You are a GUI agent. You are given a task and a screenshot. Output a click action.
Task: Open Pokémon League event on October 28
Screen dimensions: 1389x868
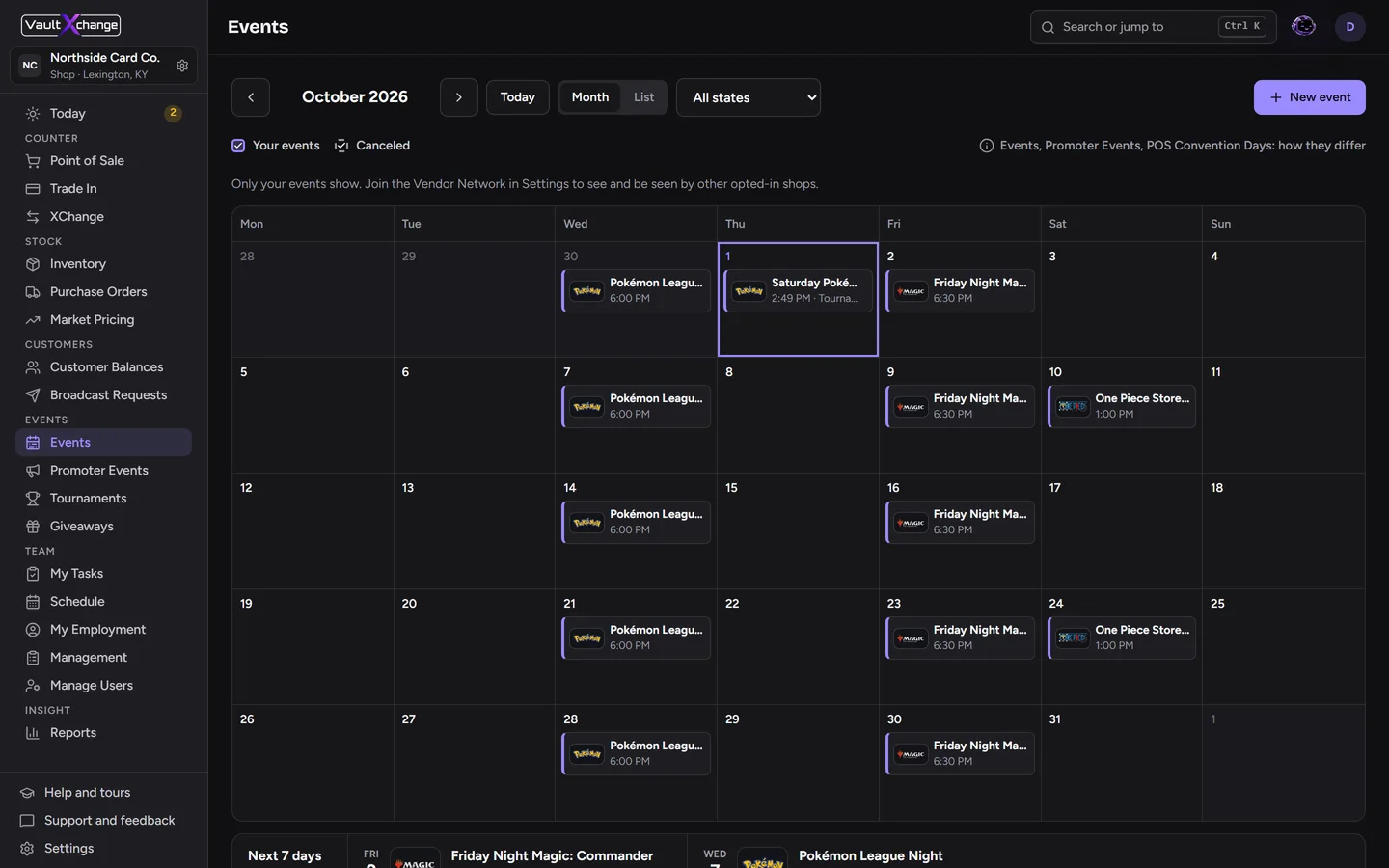[x=636, y=753]
